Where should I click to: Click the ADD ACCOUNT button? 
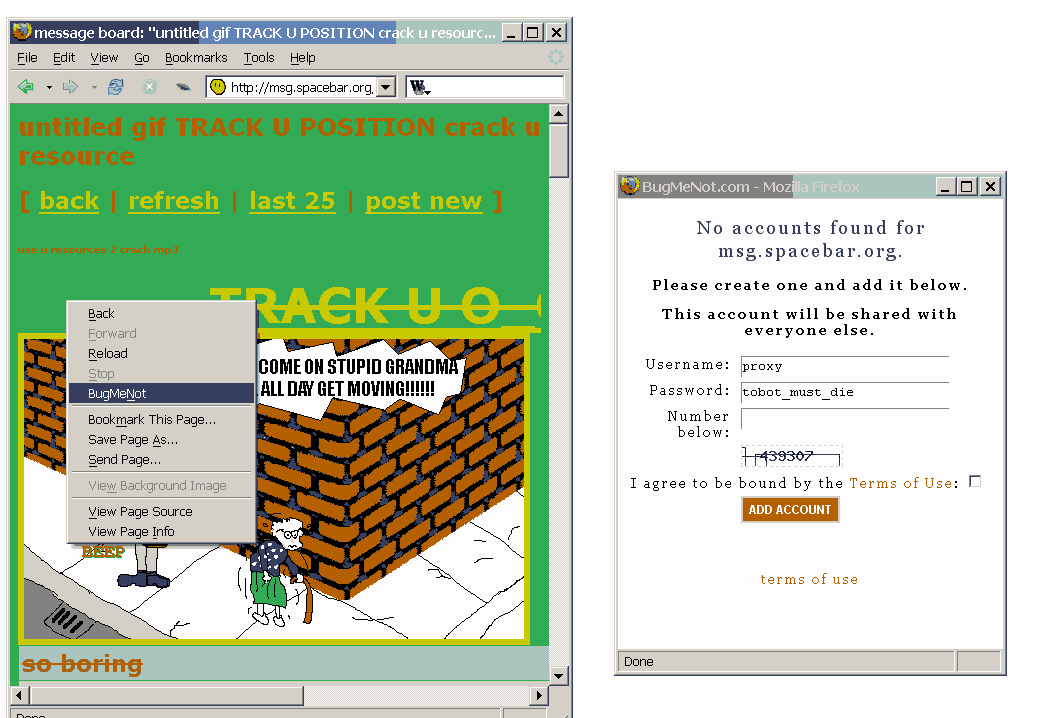click(x=790, y=509)
